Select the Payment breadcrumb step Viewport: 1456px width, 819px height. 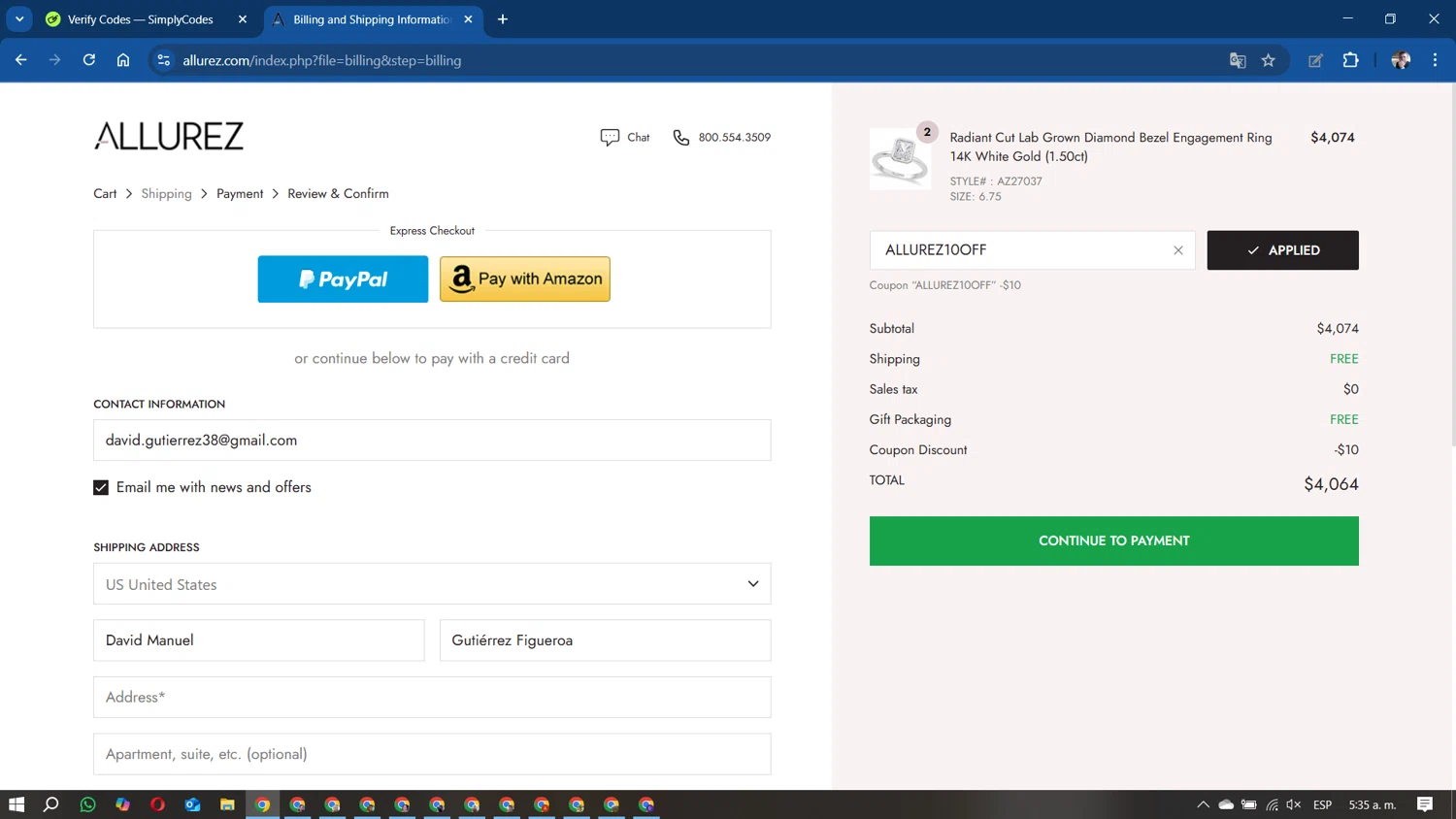point(240,194)
